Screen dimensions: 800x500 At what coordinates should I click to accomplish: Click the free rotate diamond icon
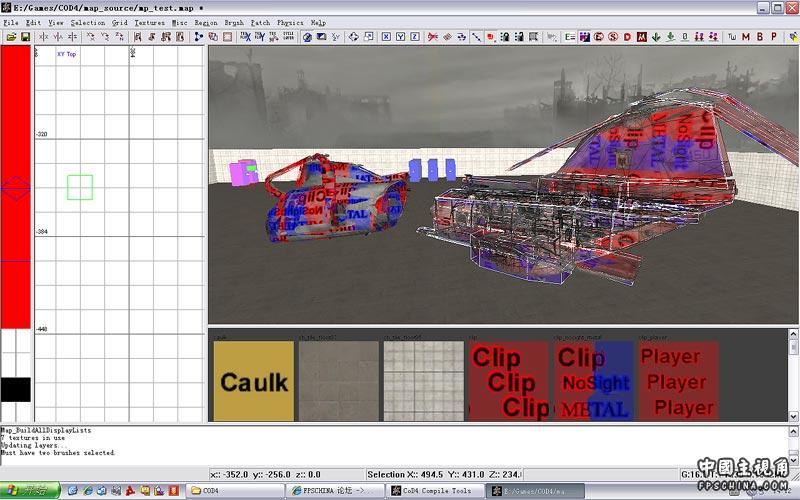354,37
